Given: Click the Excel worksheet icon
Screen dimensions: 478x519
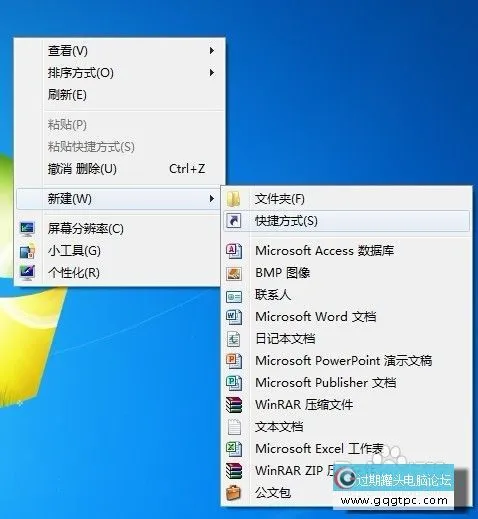Looking at the screenshot, I should click(234, 449).
